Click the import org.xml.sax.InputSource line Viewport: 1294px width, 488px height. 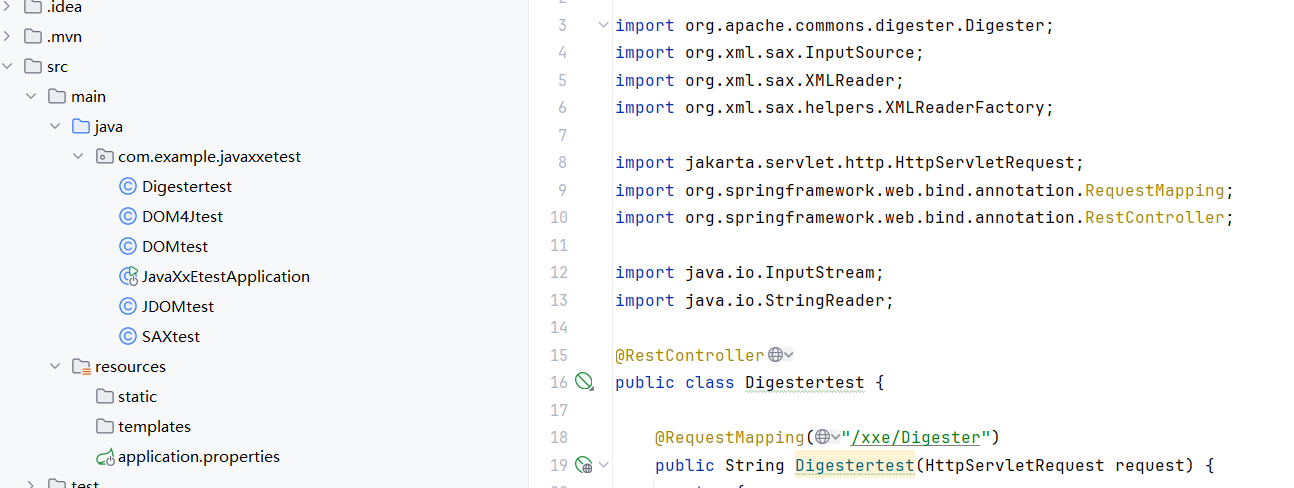770,52
